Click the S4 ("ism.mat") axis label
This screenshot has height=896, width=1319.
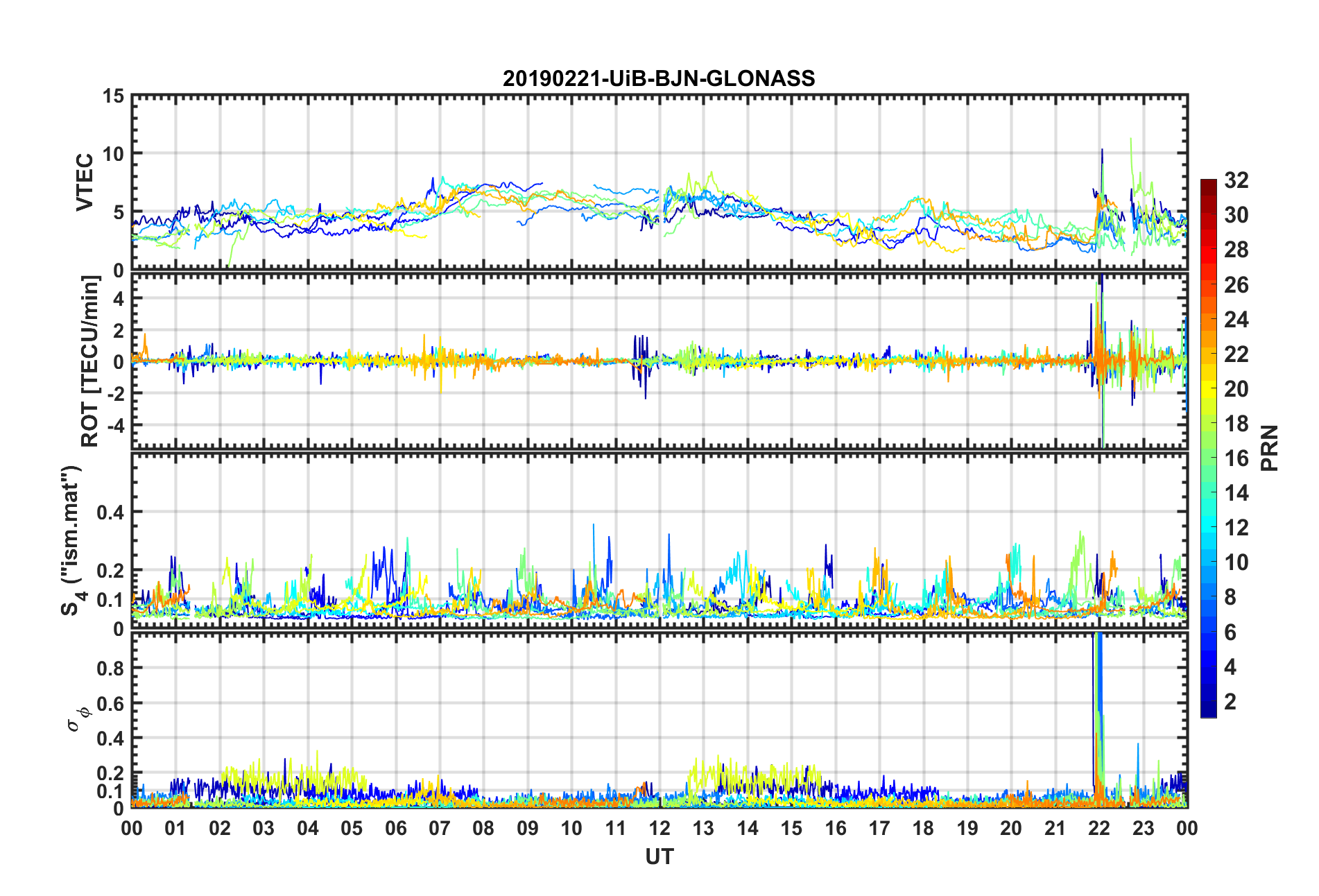click(71, 540)
